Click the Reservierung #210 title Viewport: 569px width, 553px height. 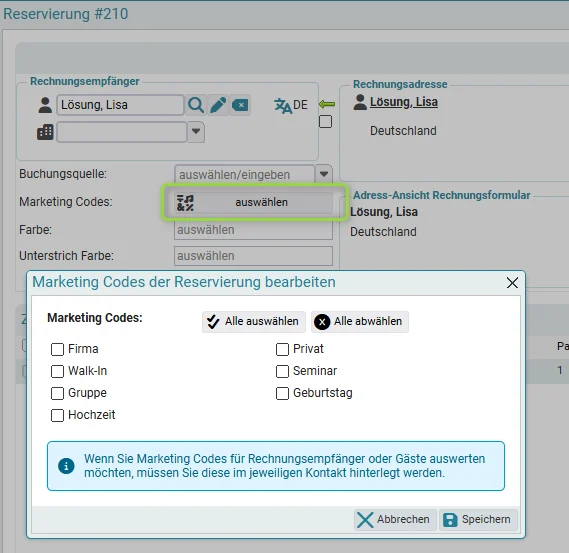click(x=66, y=14)
